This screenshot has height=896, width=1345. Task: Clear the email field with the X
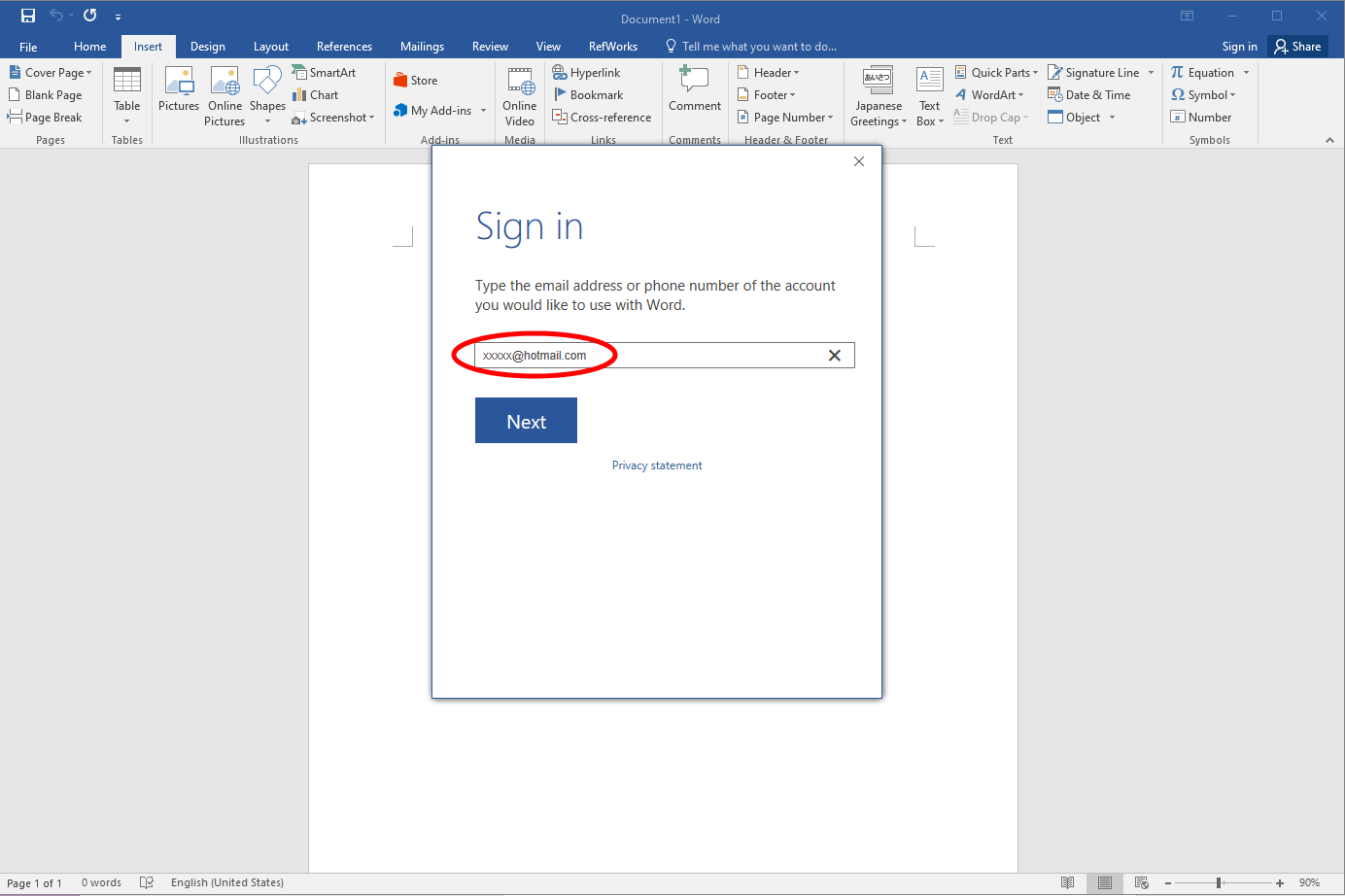(834, 356)
